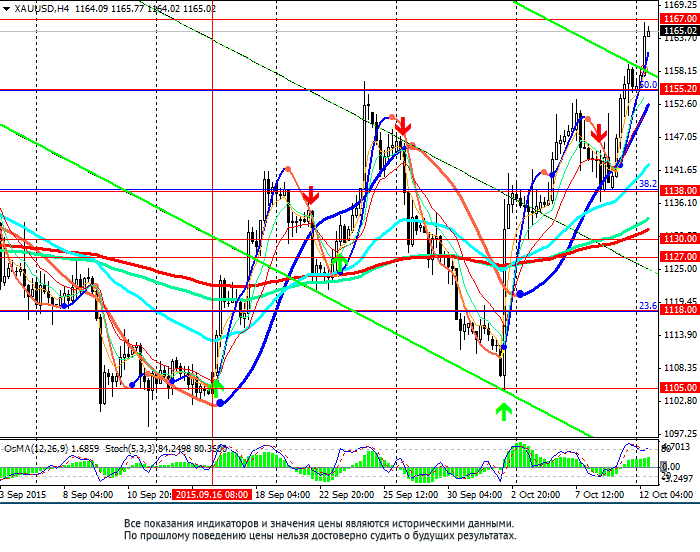Click the black current price label 1165.02
700x552 pixels.
pos(680,31)
